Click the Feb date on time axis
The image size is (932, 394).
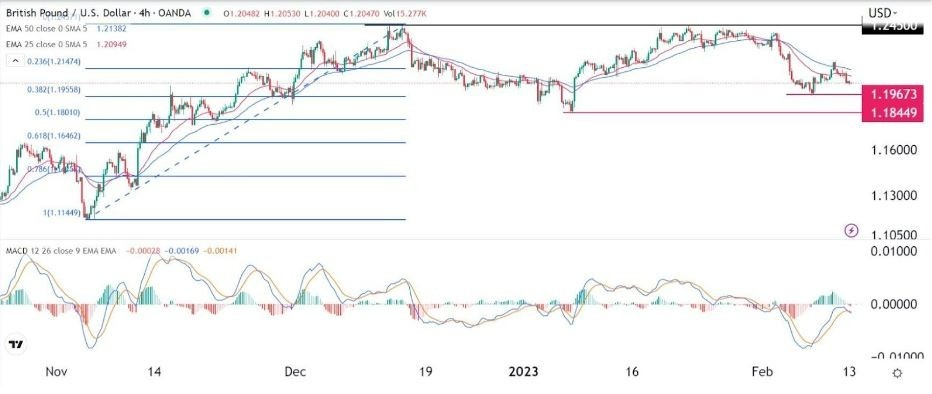[x=761, y=372]
